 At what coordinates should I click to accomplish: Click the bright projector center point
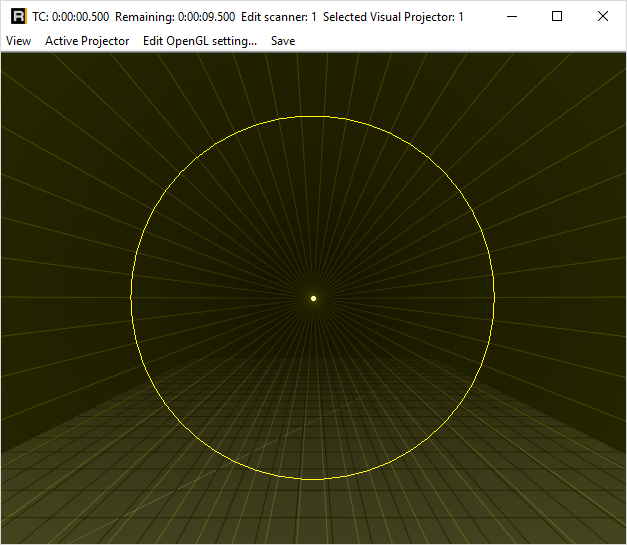point(314,298)
